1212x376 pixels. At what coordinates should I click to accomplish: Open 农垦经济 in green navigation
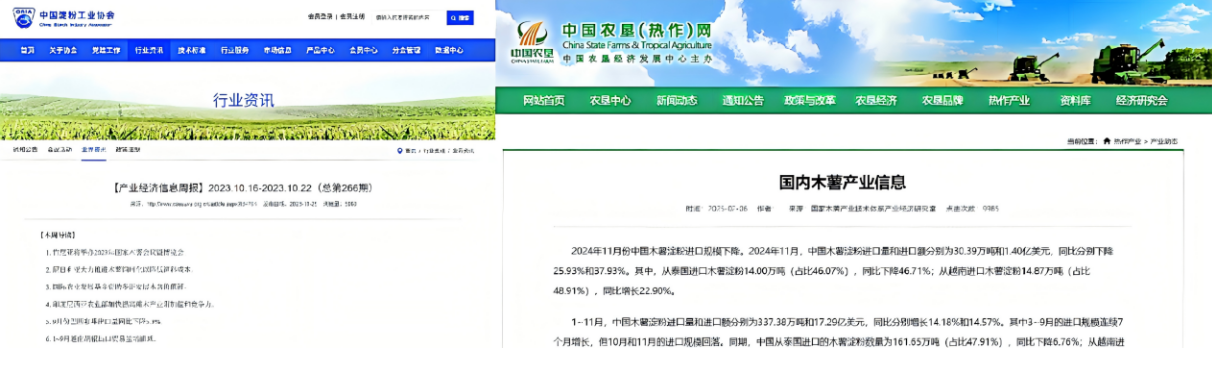click(x=876, y=100)
